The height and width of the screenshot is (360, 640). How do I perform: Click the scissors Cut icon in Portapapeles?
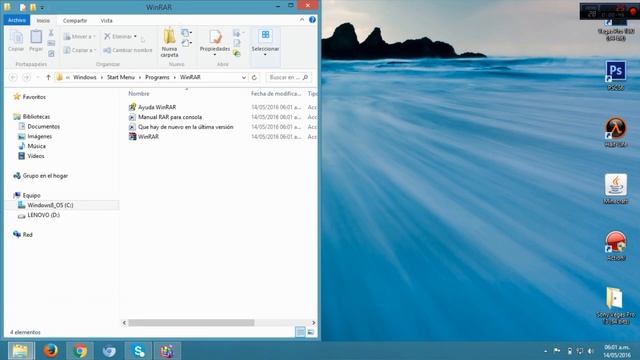point(51,33)
